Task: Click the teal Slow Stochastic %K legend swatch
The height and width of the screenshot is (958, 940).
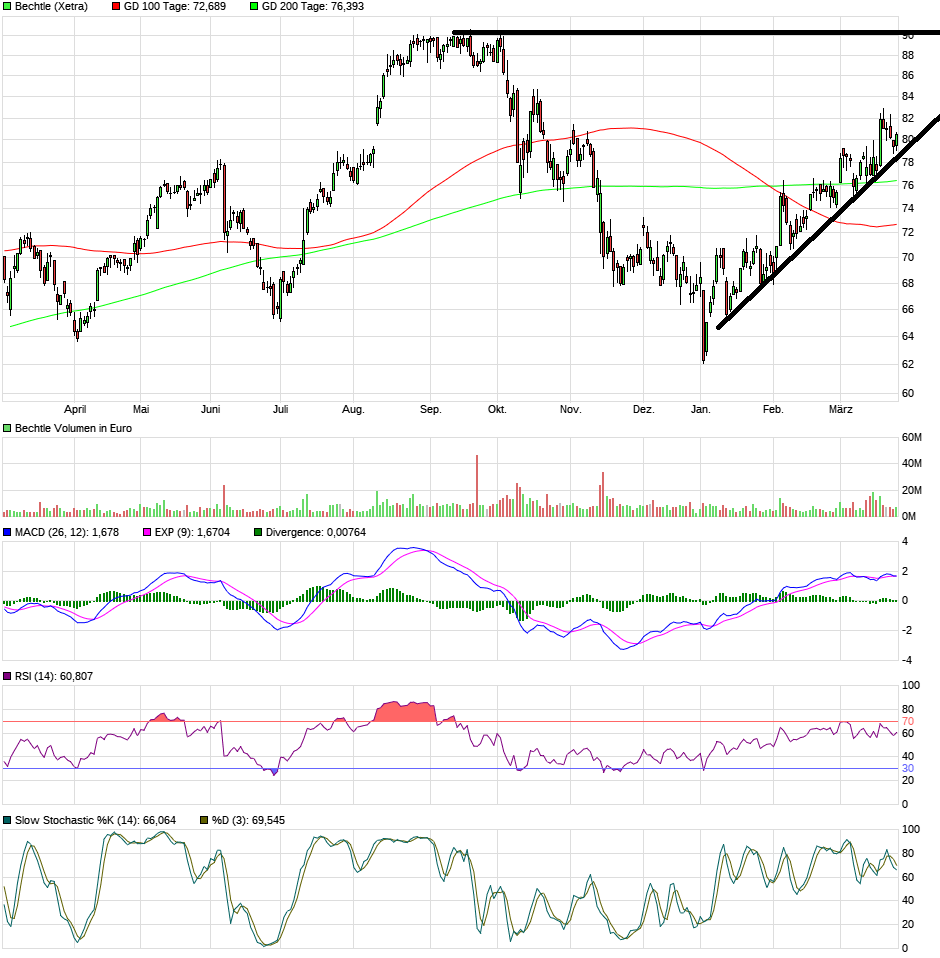Action: pyautogui.click(x=7, y=820)
